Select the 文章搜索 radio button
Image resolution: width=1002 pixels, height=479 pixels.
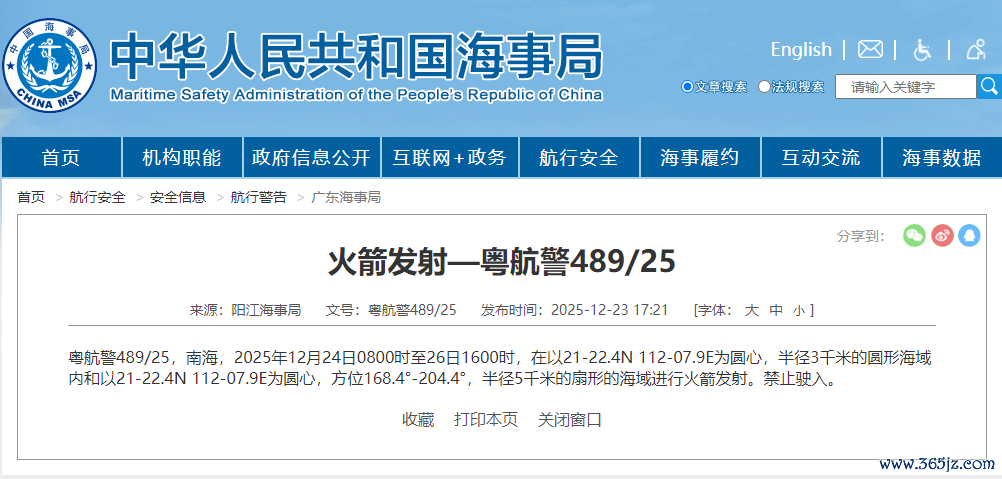click(687, 87)
